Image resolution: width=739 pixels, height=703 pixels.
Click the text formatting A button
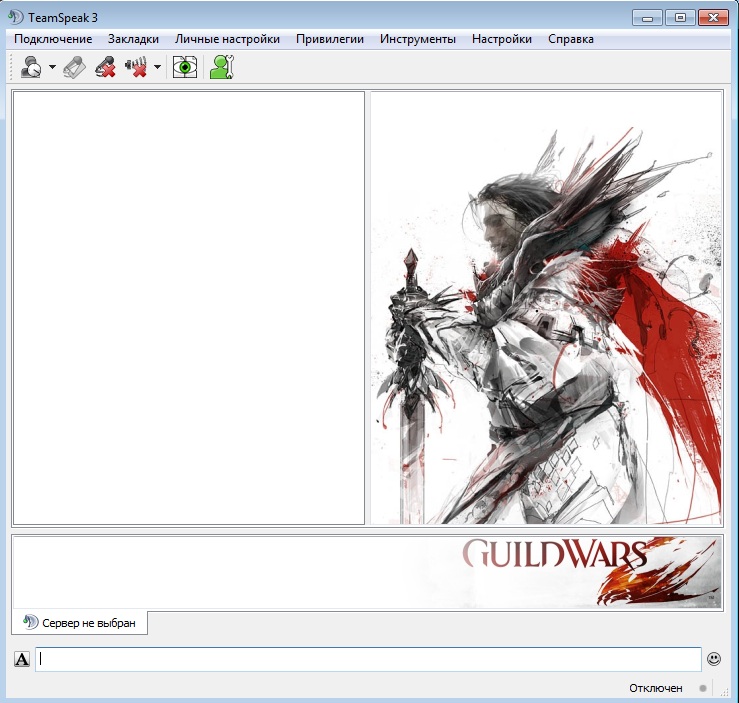pyautogui.click(x=22, y=659)
